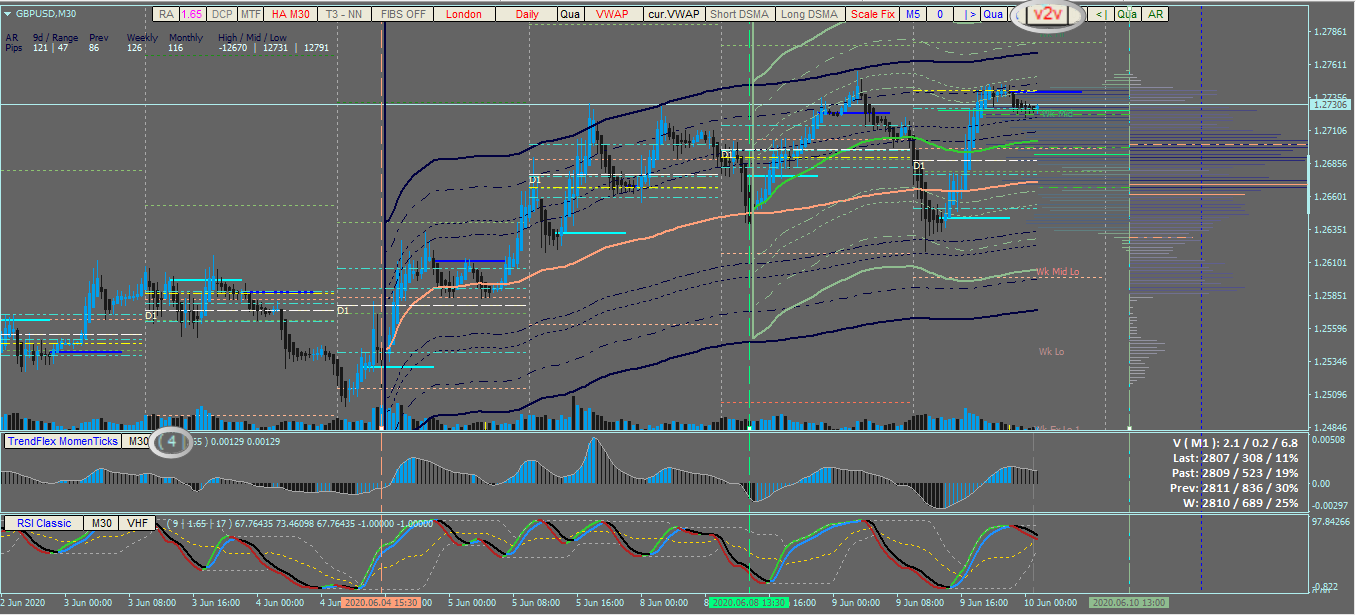Viewport: 1356px width, 615px height.
Task: Toggle the Long DSMA button
Action: 810,14
